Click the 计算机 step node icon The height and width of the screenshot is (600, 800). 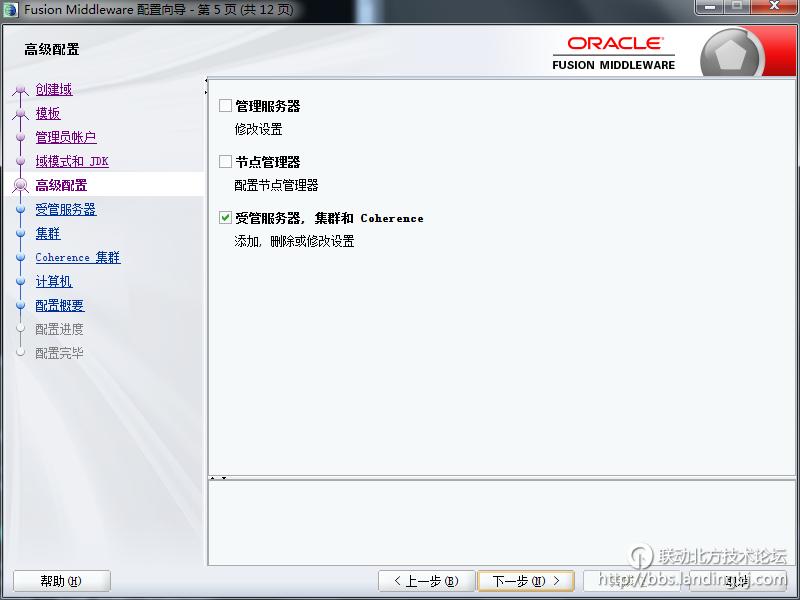pos(20,281)
